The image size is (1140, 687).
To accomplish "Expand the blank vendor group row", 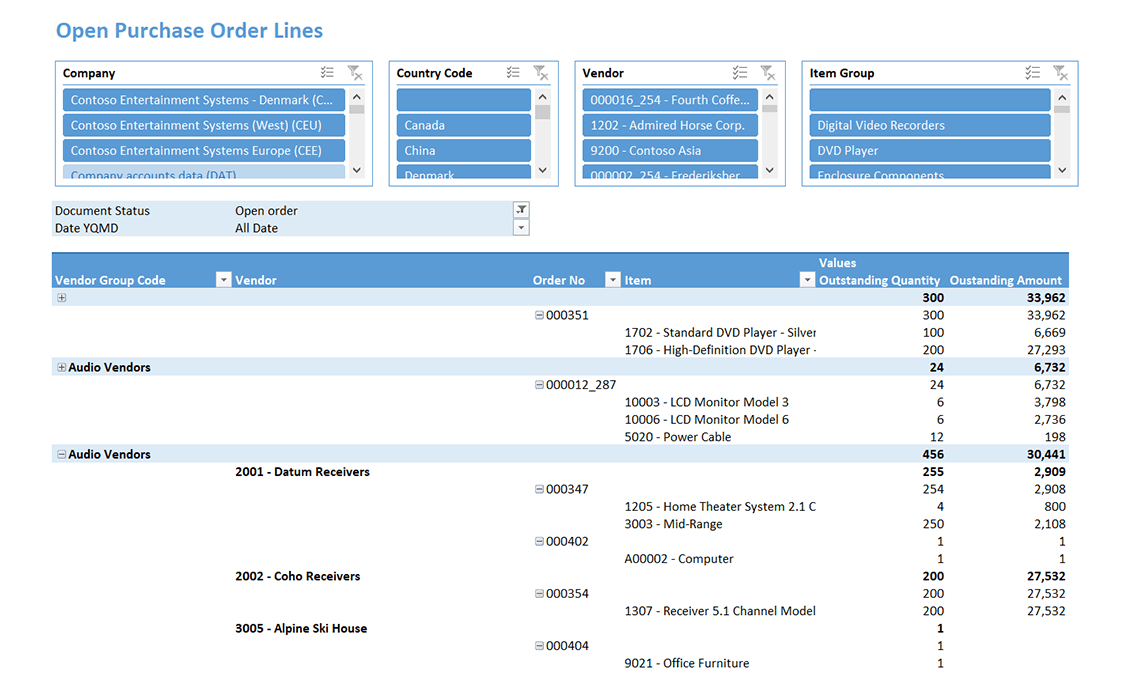I will coord(62,298).
